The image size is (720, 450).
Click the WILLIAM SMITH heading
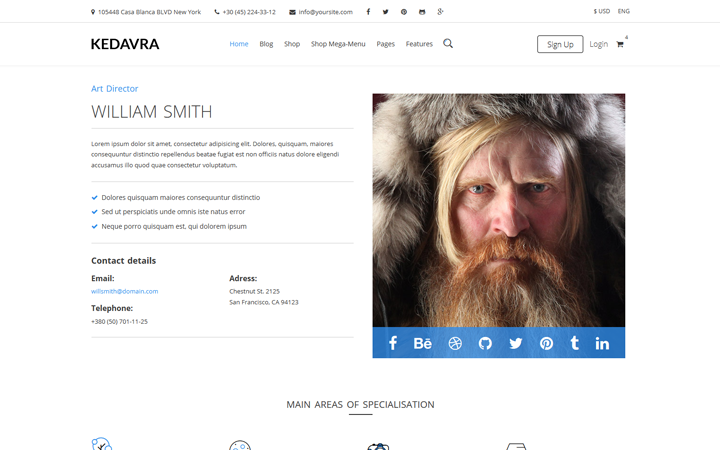tap(152, 112)
